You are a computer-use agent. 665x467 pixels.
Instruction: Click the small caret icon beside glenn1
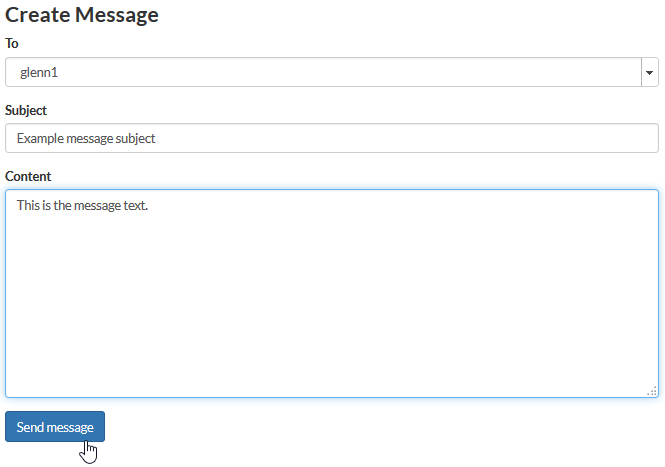coord(649,73)
